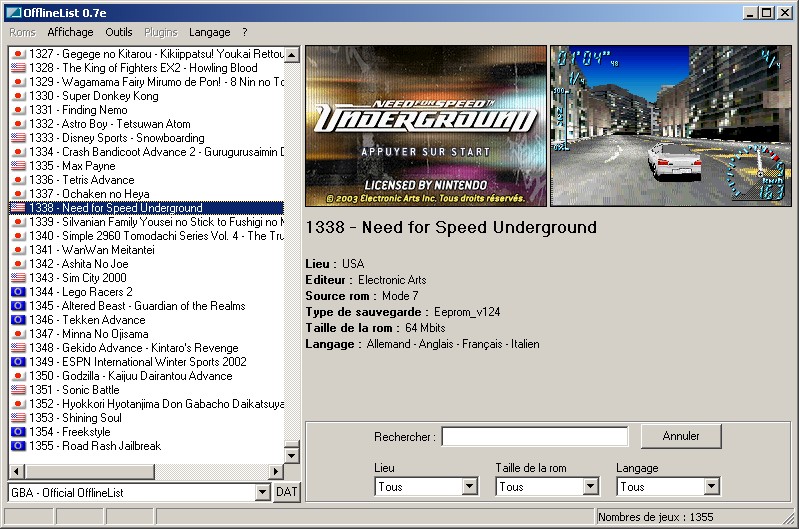Click the Europe flag icon next to 1345 Altered Beast
799x529 pixels.
coord(18,306)
